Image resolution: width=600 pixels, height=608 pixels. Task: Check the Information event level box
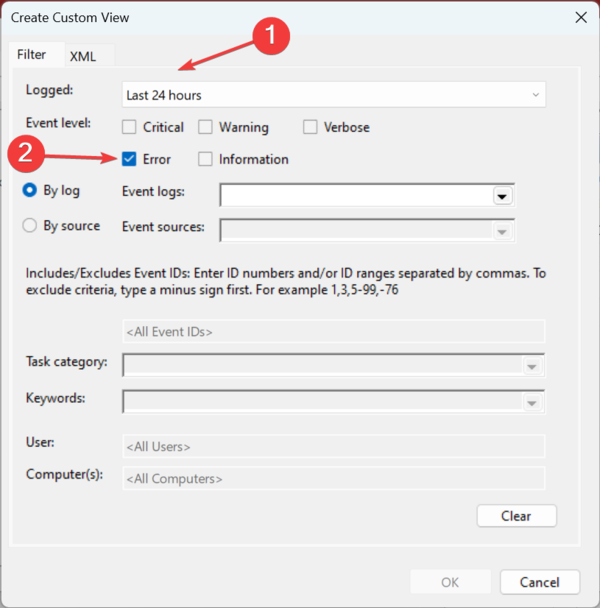click(205, 159)
